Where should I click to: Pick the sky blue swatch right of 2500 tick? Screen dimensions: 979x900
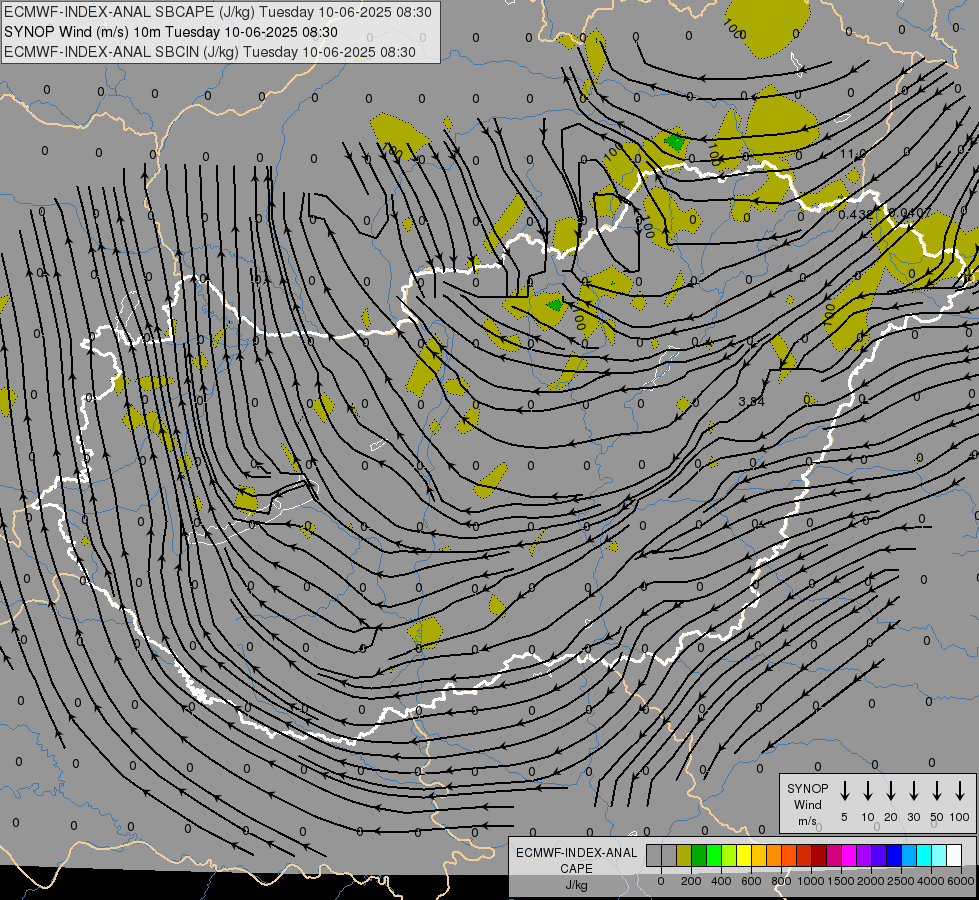point(908,855)
